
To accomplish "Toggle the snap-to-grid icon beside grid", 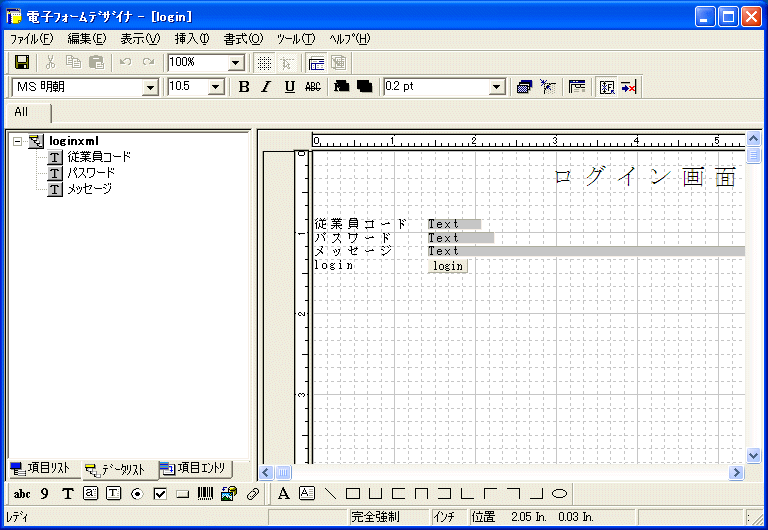I will [x=287, y=63].
